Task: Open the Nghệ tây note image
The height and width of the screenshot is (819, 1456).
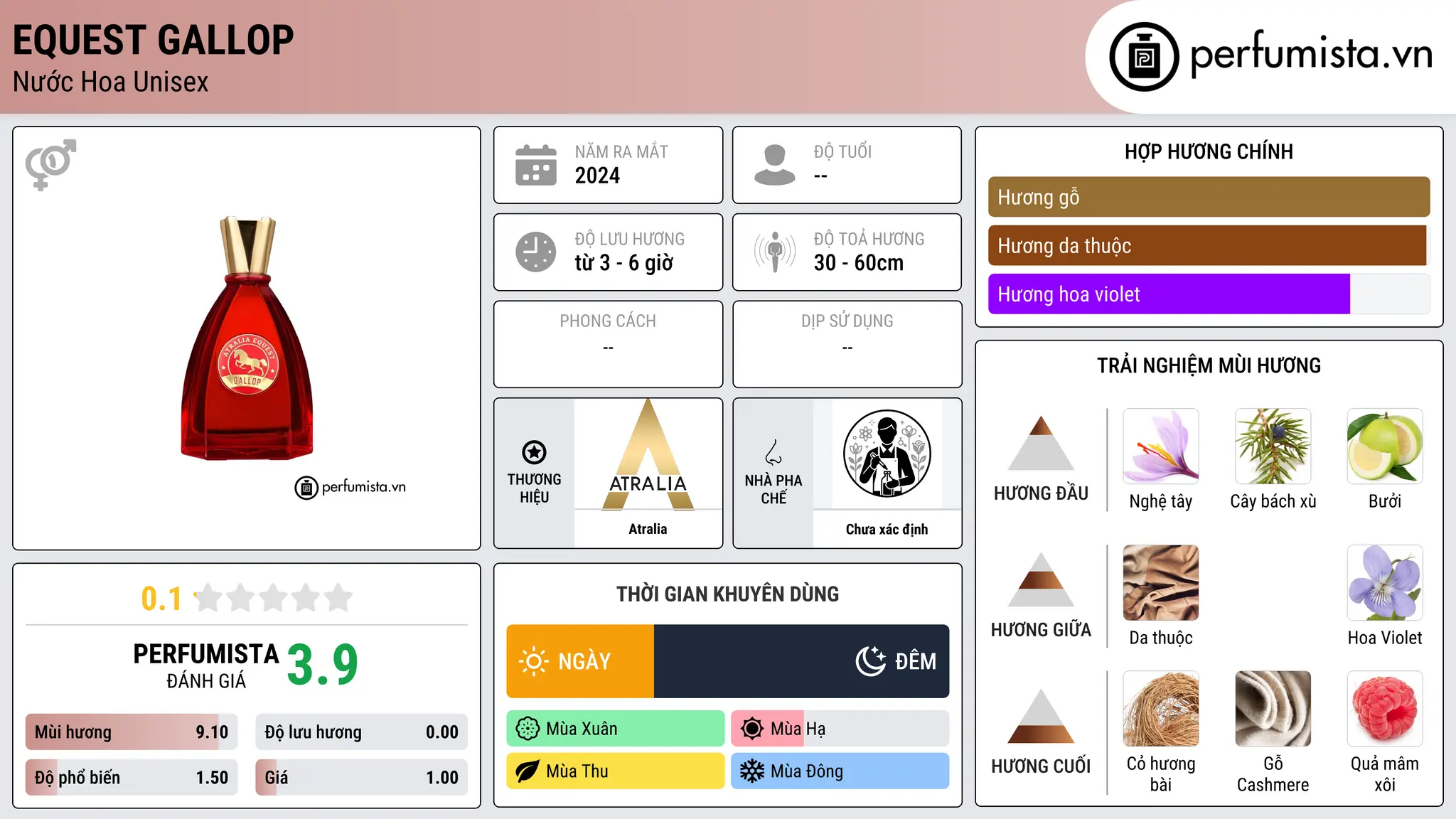Action: click(x=1161, y=446)
